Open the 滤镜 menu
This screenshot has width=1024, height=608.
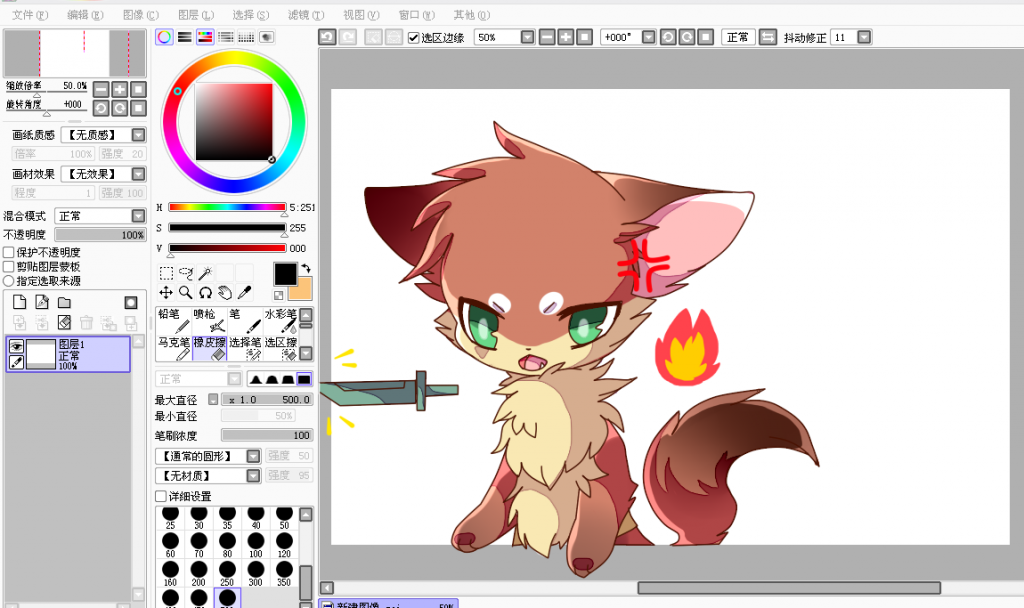[x=306, y=14]
